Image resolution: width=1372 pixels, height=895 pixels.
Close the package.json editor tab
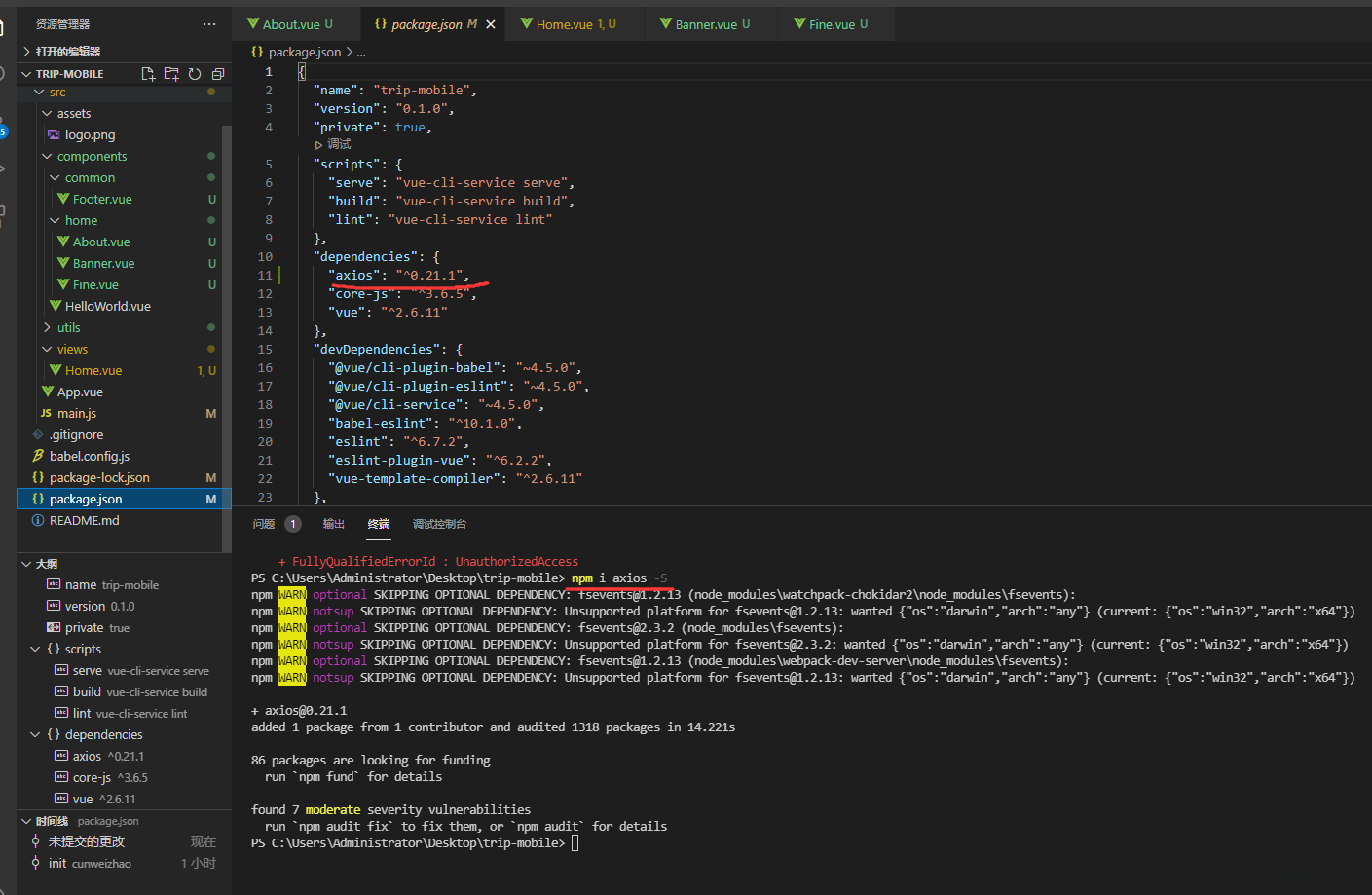tap(491, 24)
